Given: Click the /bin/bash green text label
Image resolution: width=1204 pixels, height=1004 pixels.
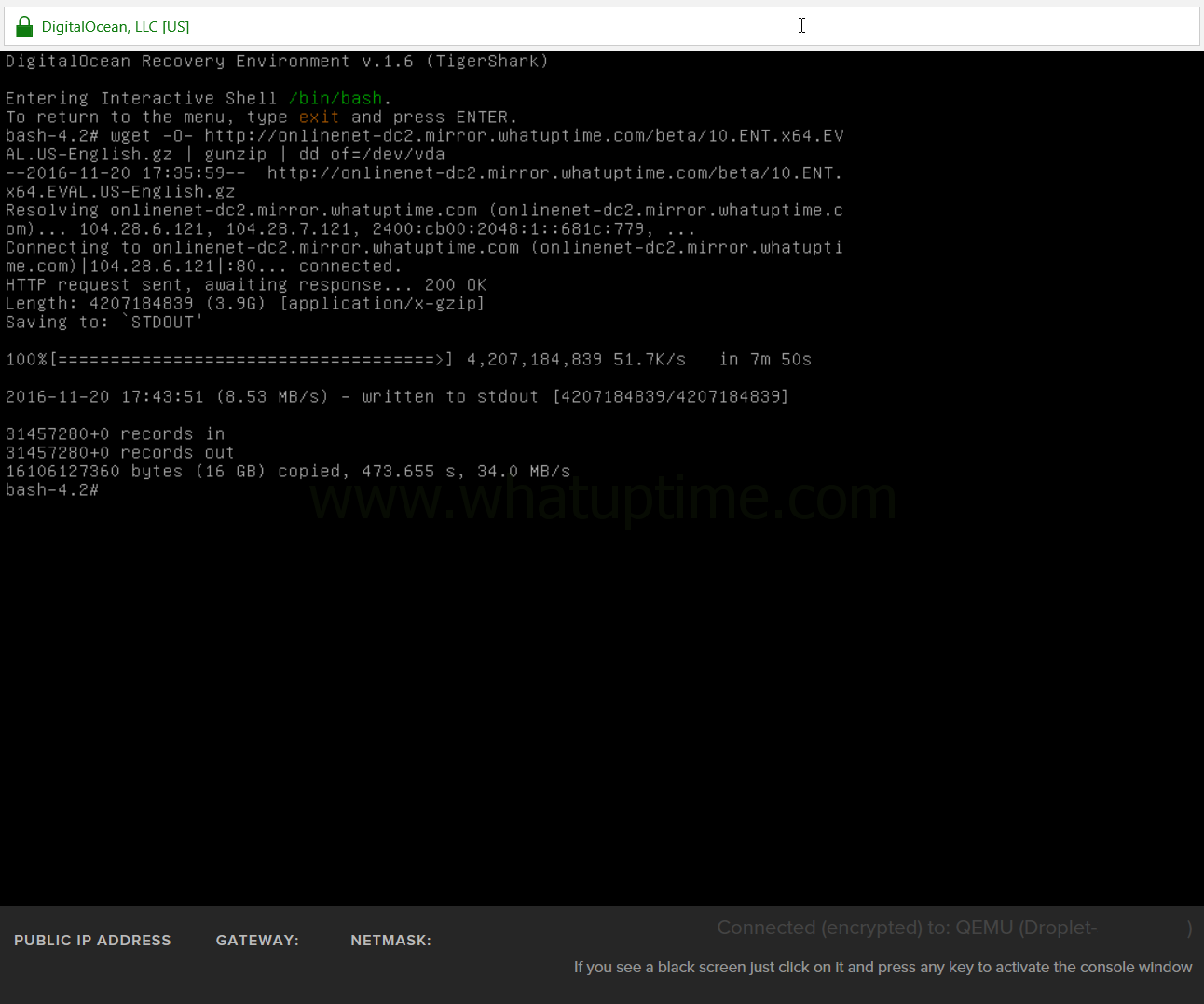Looking at the screenshot, I should click(334, 98).
